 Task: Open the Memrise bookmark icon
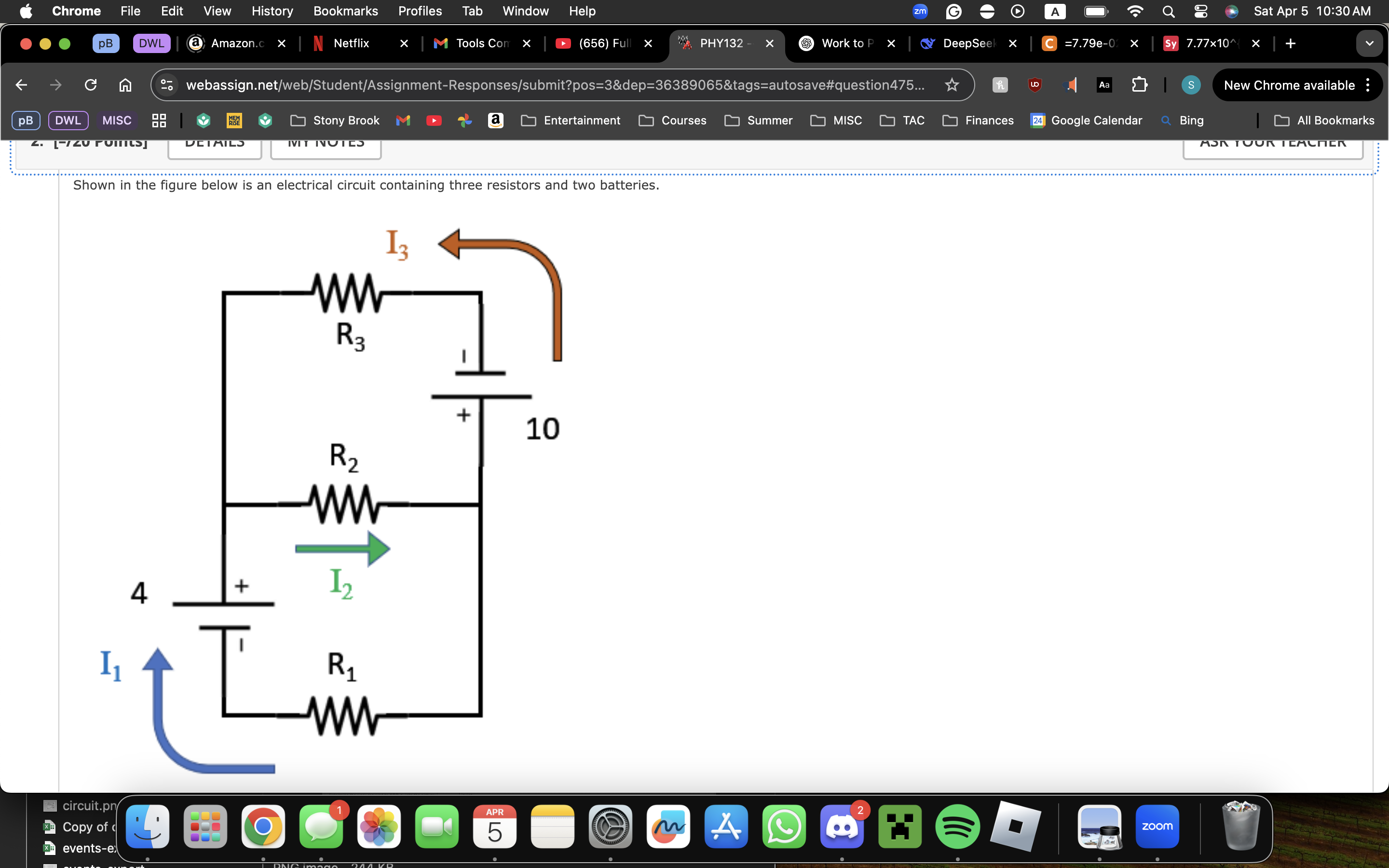tap(234, 120)
